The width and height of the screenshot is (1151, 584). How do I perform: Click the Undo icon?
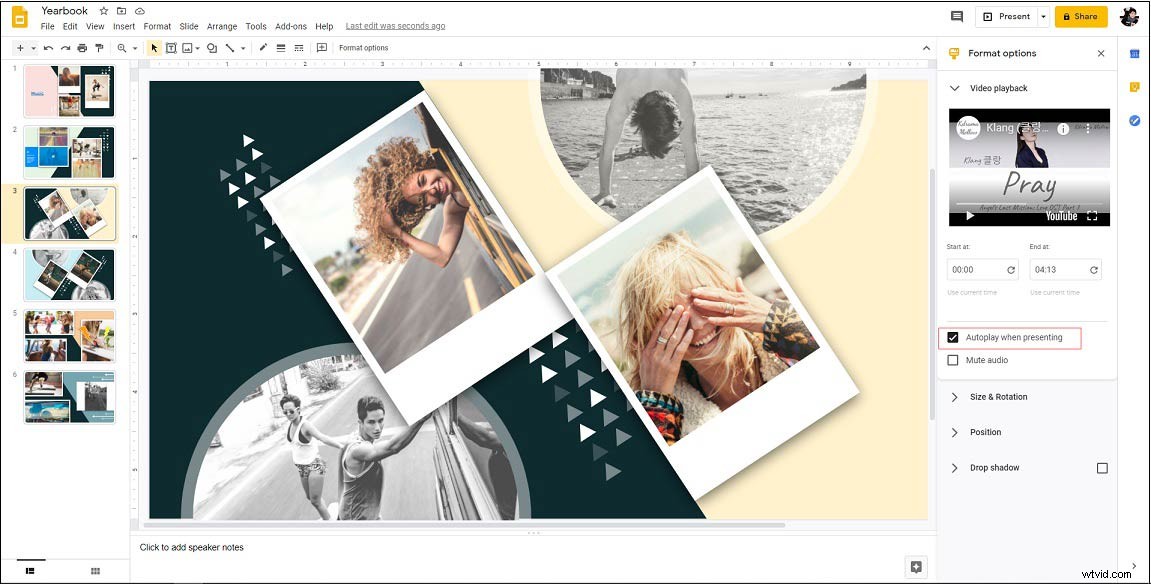click(48, 48)
